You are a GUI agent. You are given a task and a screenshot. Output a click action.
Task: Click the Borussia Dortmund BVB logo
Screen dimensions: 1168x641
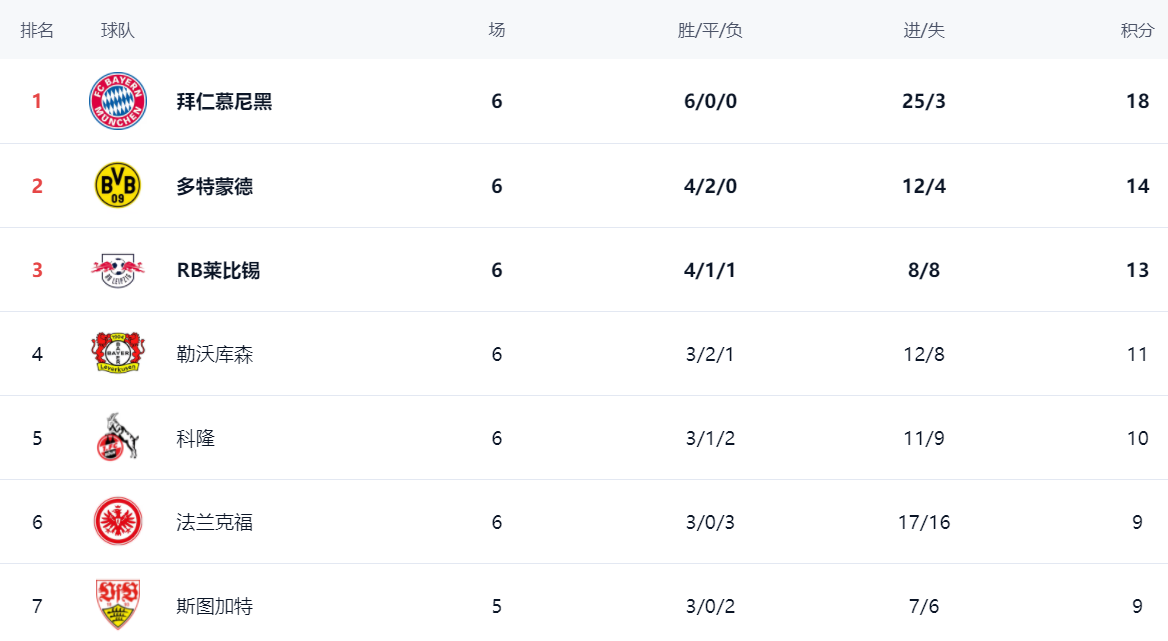point(118,186)
